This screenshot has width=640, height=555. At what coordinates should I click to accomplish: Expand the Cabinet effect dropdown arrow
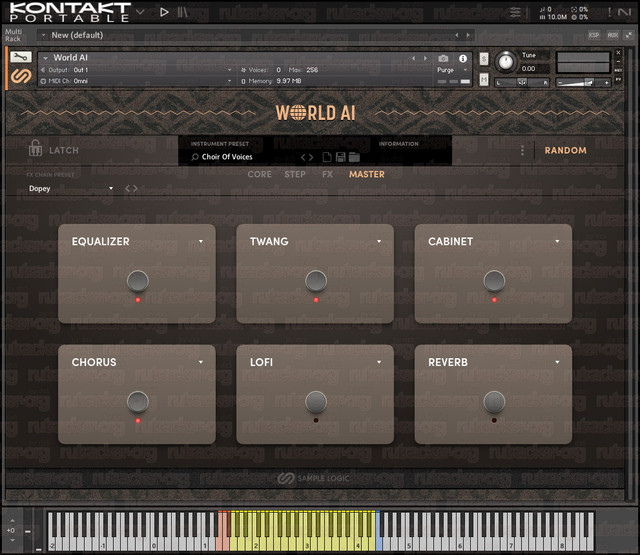point(557,241)
